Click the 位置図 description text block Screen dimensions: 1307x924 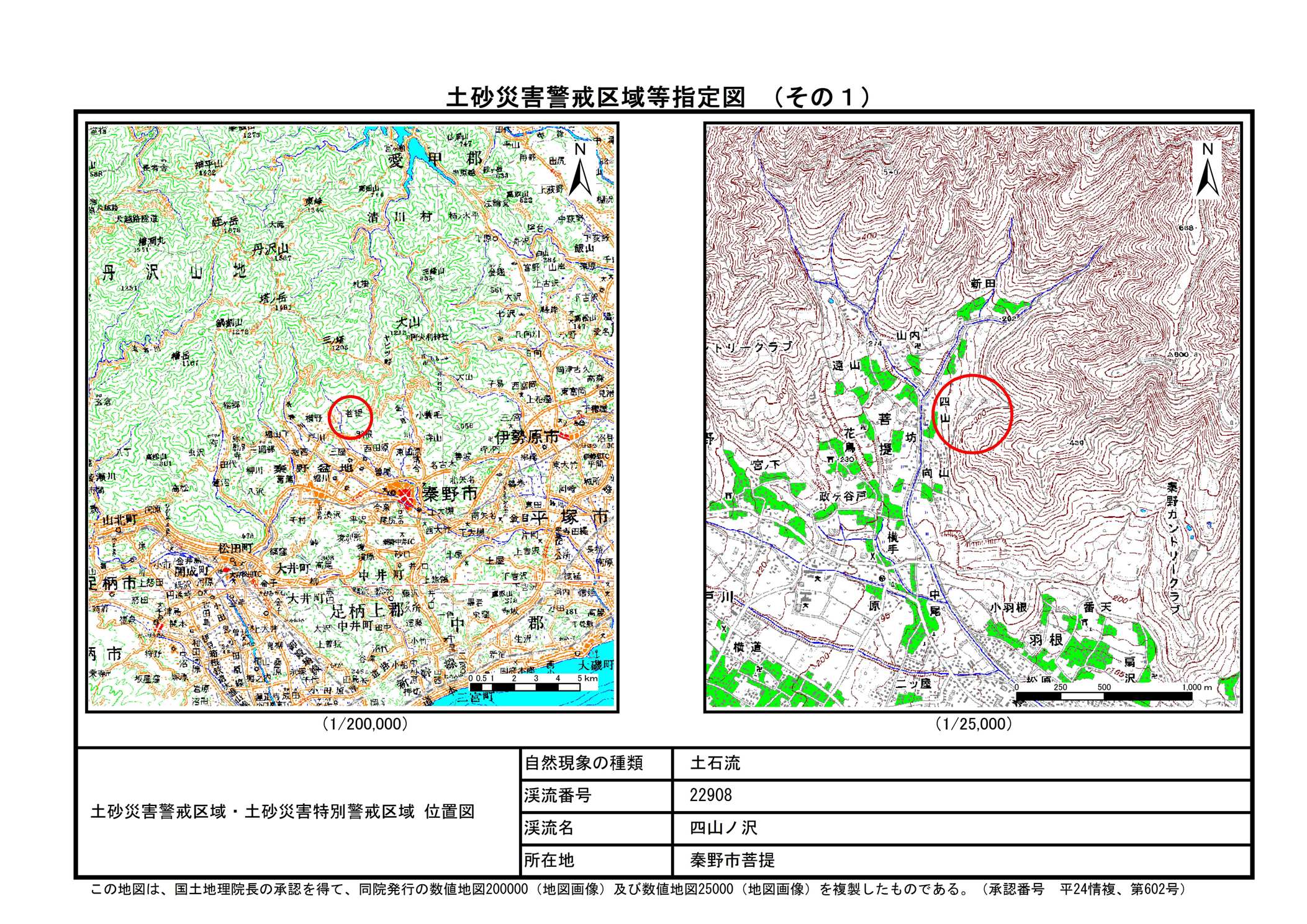(x=283, y=812)
